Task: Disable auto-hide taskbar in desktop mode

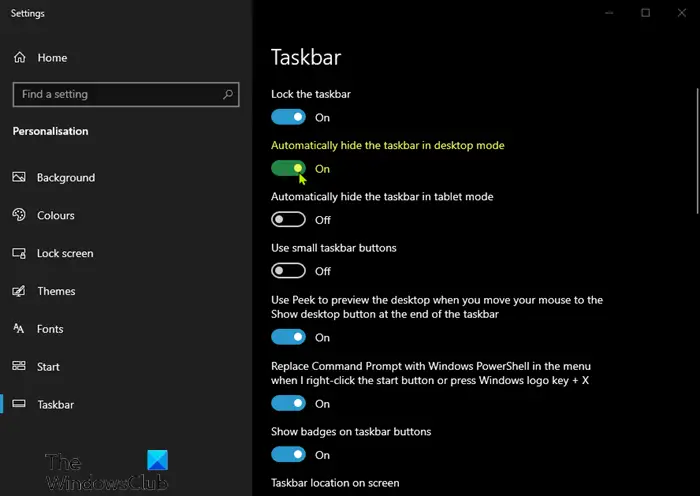Action: pyautogui.click(x=288, y=168)
